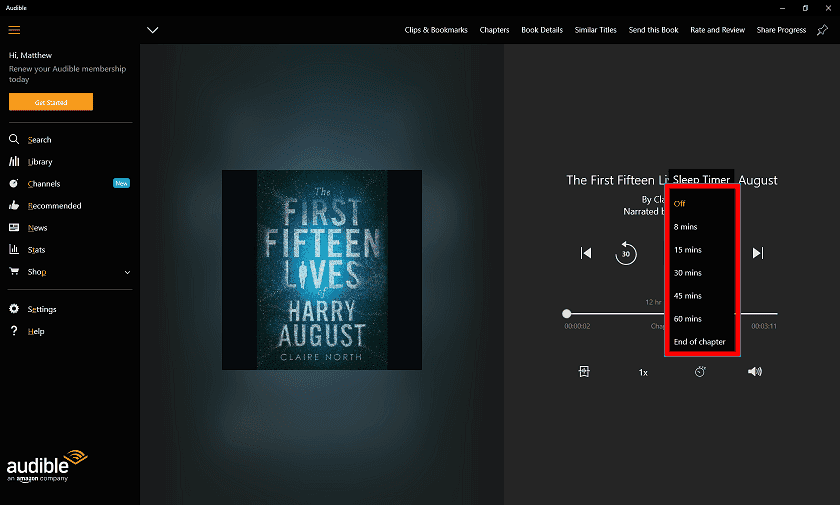
Task: Open Recommended label
Action: [55, 206]
